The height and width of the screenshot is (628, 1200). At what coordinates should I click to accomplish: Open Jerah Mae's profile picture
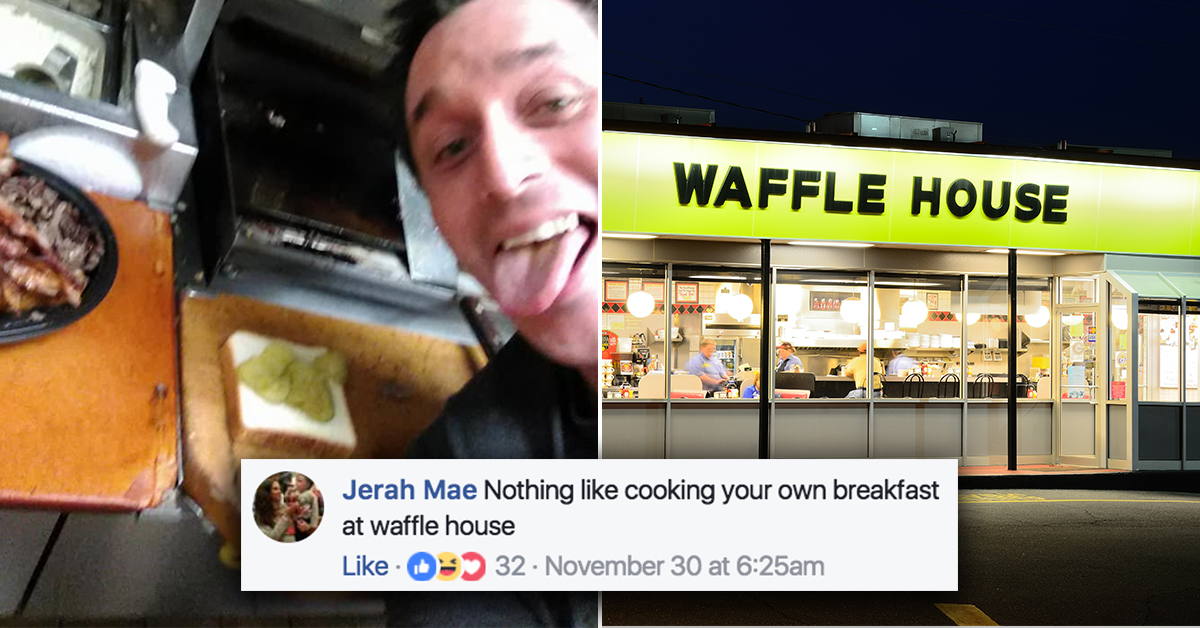coord(288,507)
